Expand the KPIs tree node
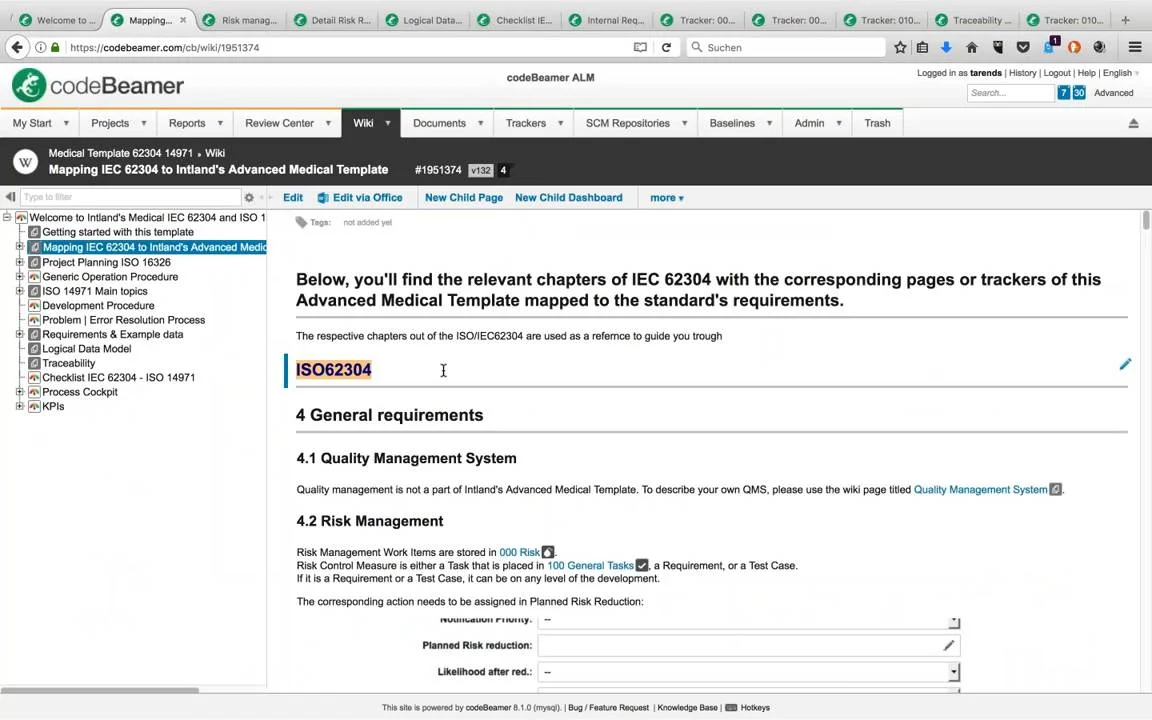The height and width of the screenshot is (720, 1152). [20, 406]
